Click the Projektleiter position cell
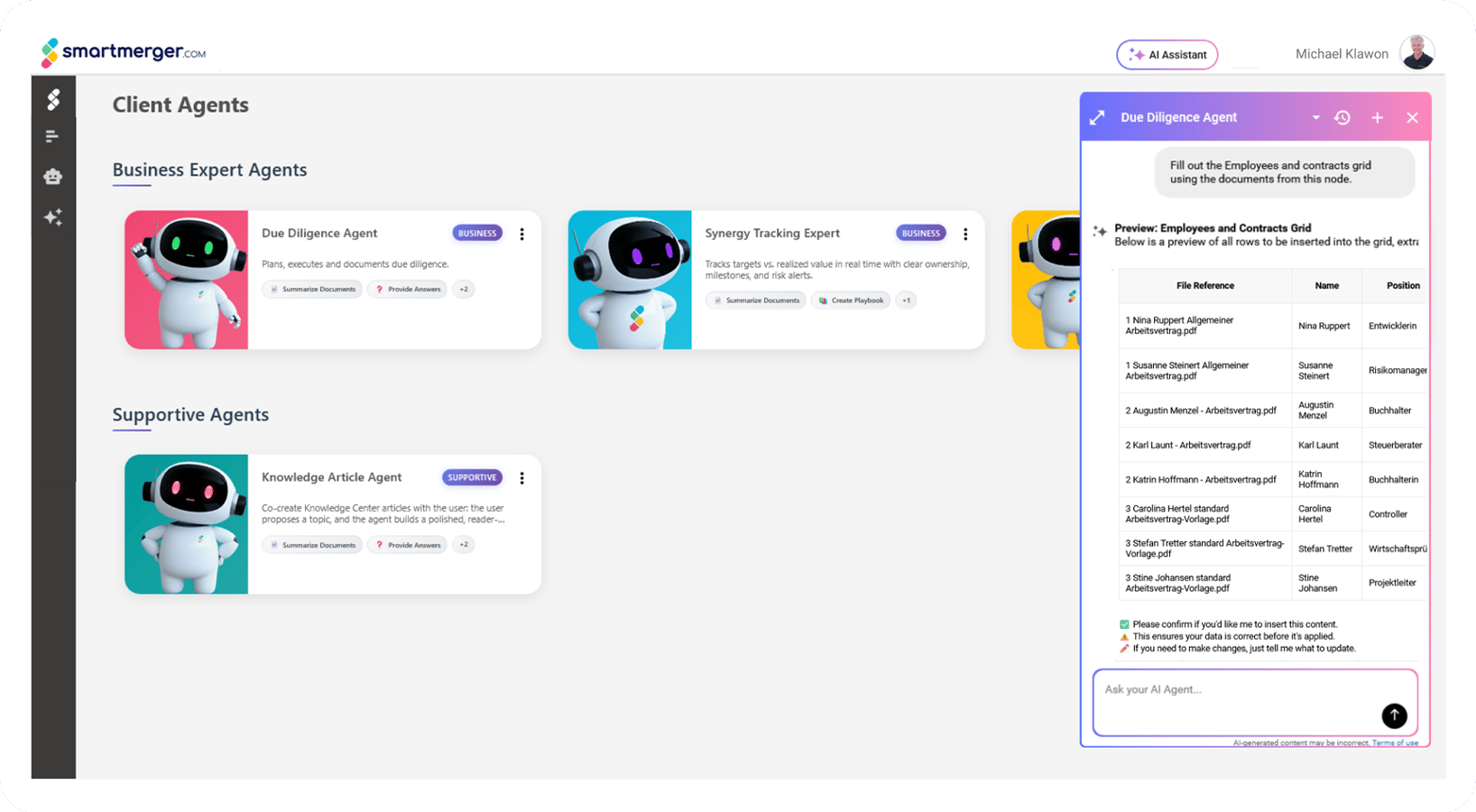 point(1395,583)
